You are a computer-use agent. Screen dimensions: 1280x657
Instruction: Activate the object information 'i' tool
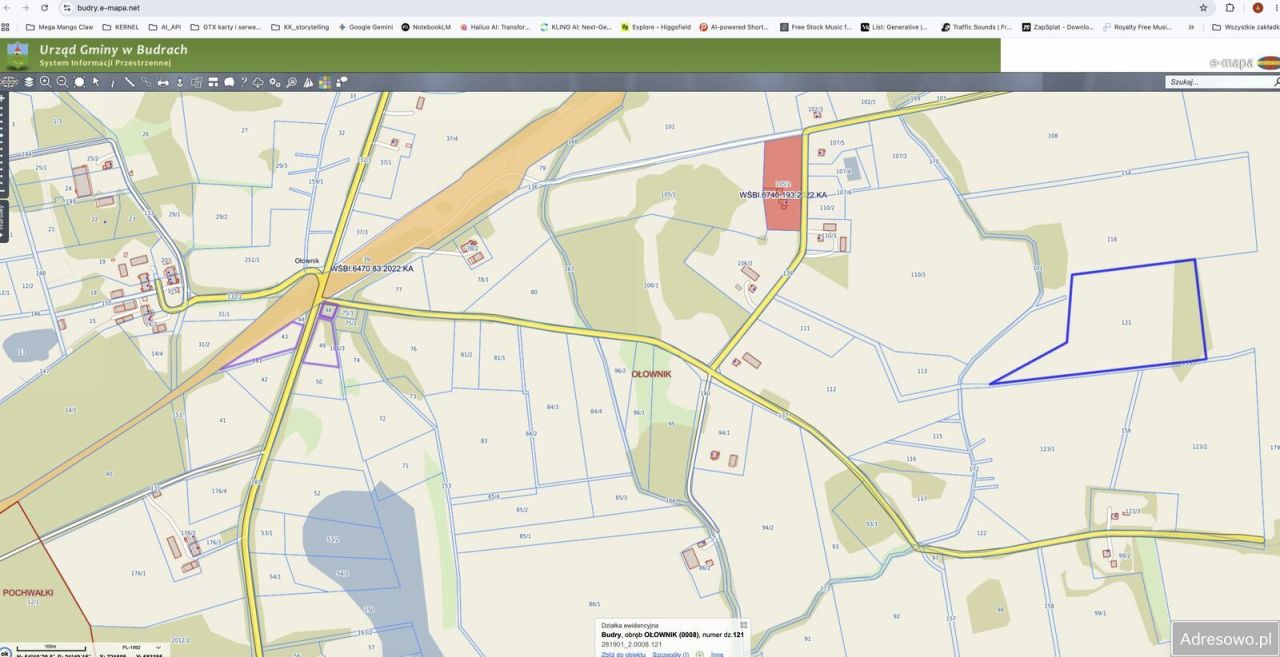click(x=113, y=82)
